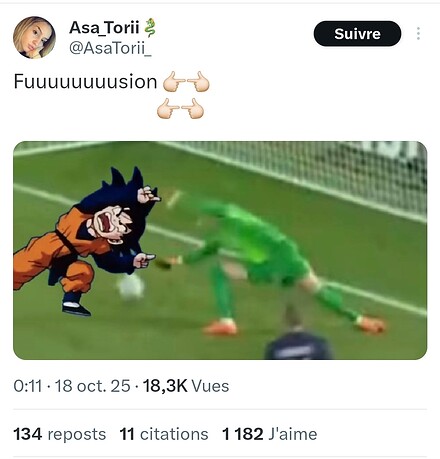Click the upper pair of pointing-hand emojis

186,82
